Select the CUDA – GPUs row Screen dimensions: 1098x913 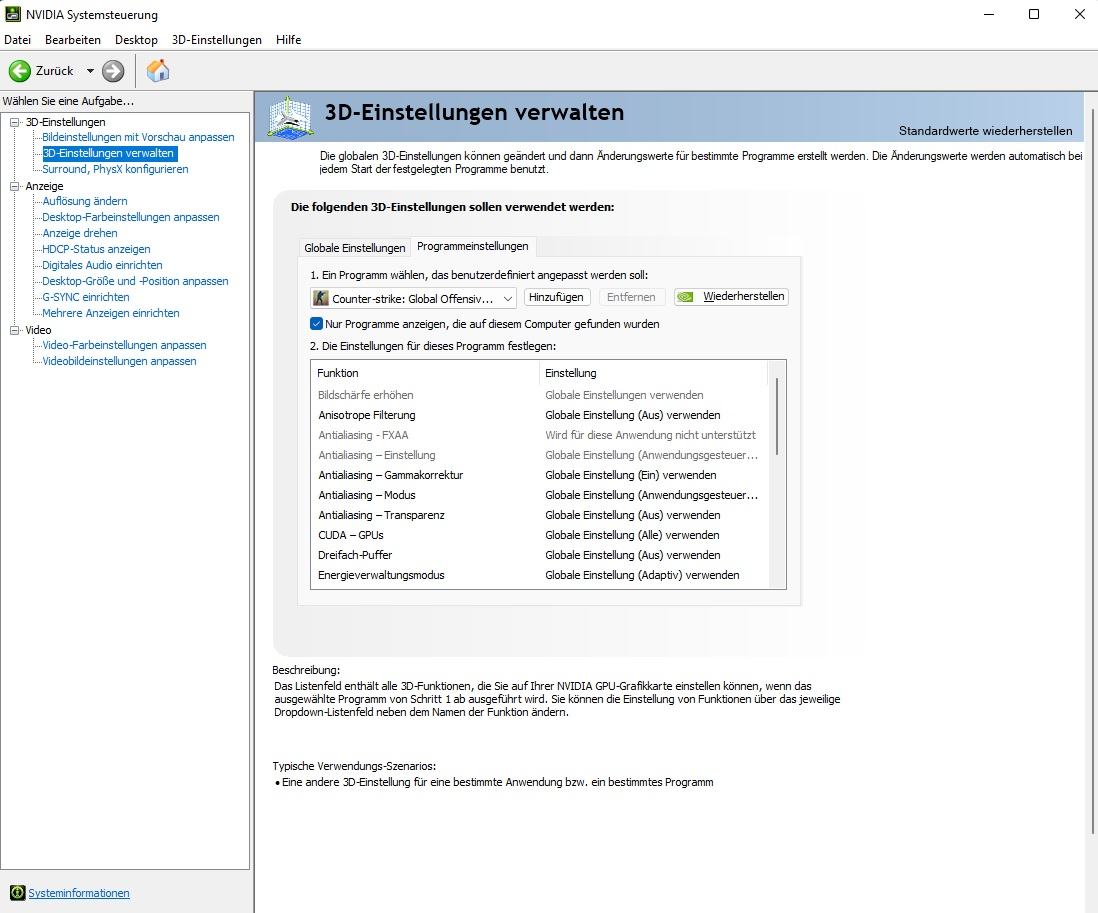pyautogui.click(x=540, y=535)
